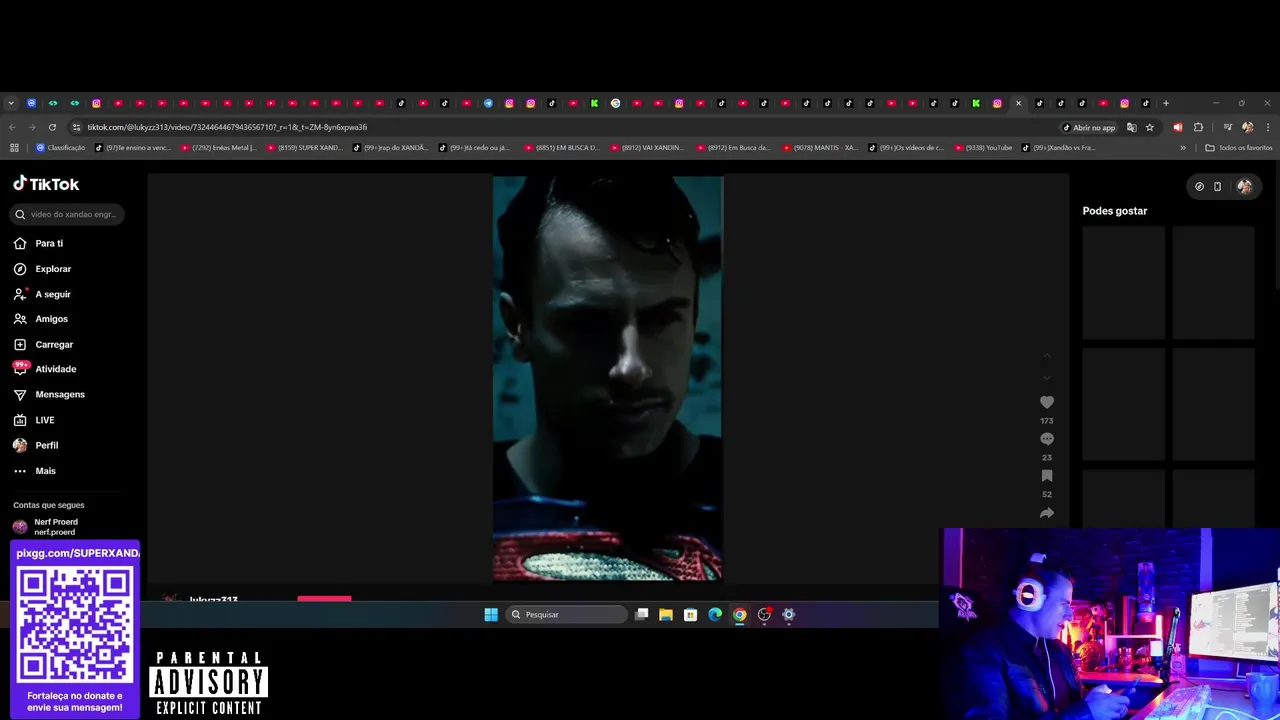This screenshot has height=720, width=1280.
Task: Close the active browser tab
Action: 1018,103
